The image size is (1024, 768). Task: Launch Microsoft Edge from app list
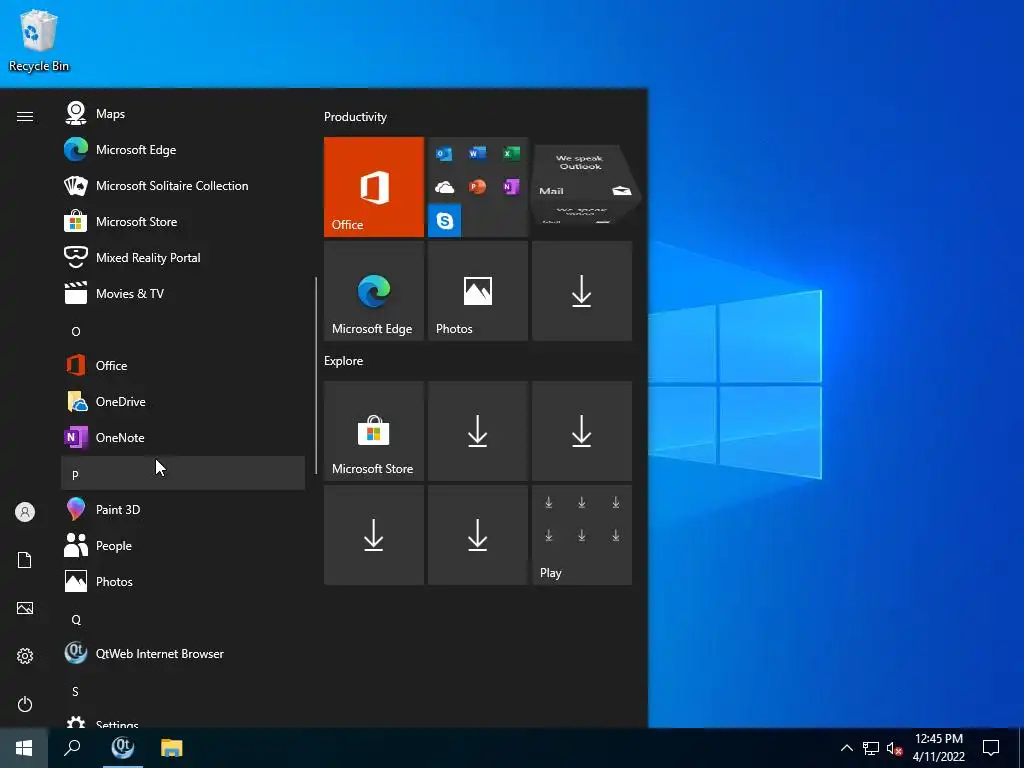pyautogui.click(x=183, y=150)
